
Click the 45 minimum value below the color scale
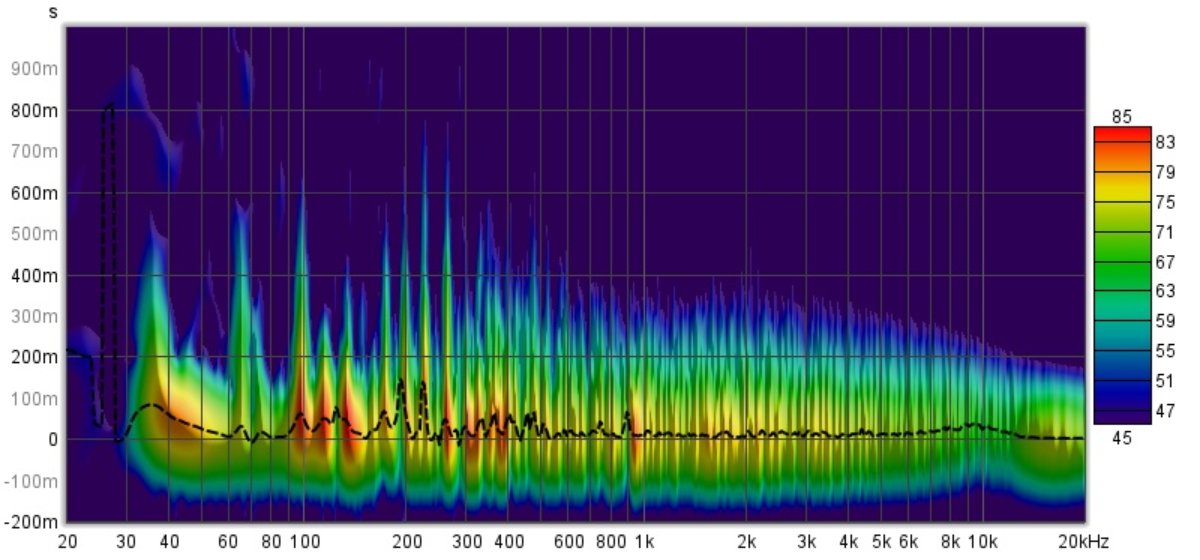[1123, 434]
